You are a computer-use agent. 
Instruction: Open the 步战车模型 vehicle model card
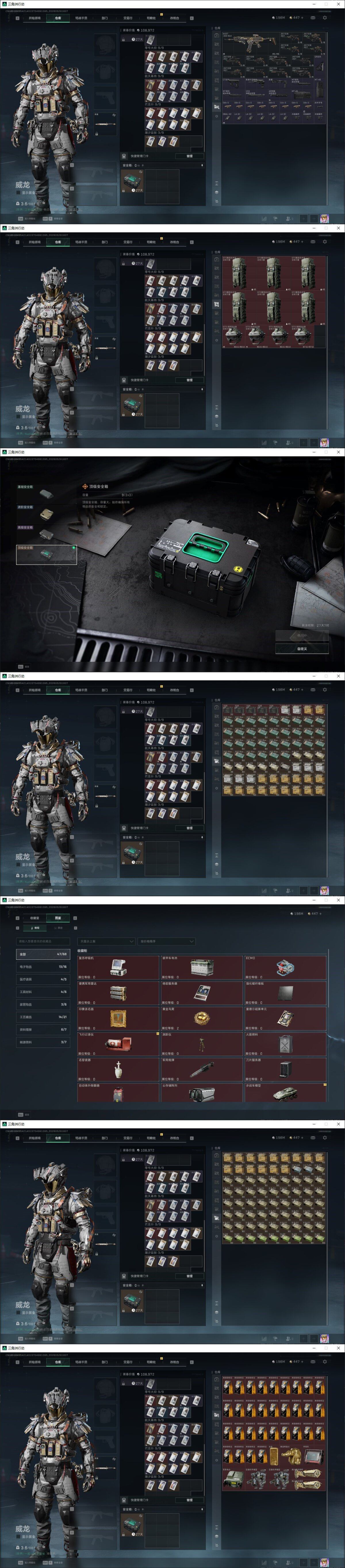(x=285, y=1092)
